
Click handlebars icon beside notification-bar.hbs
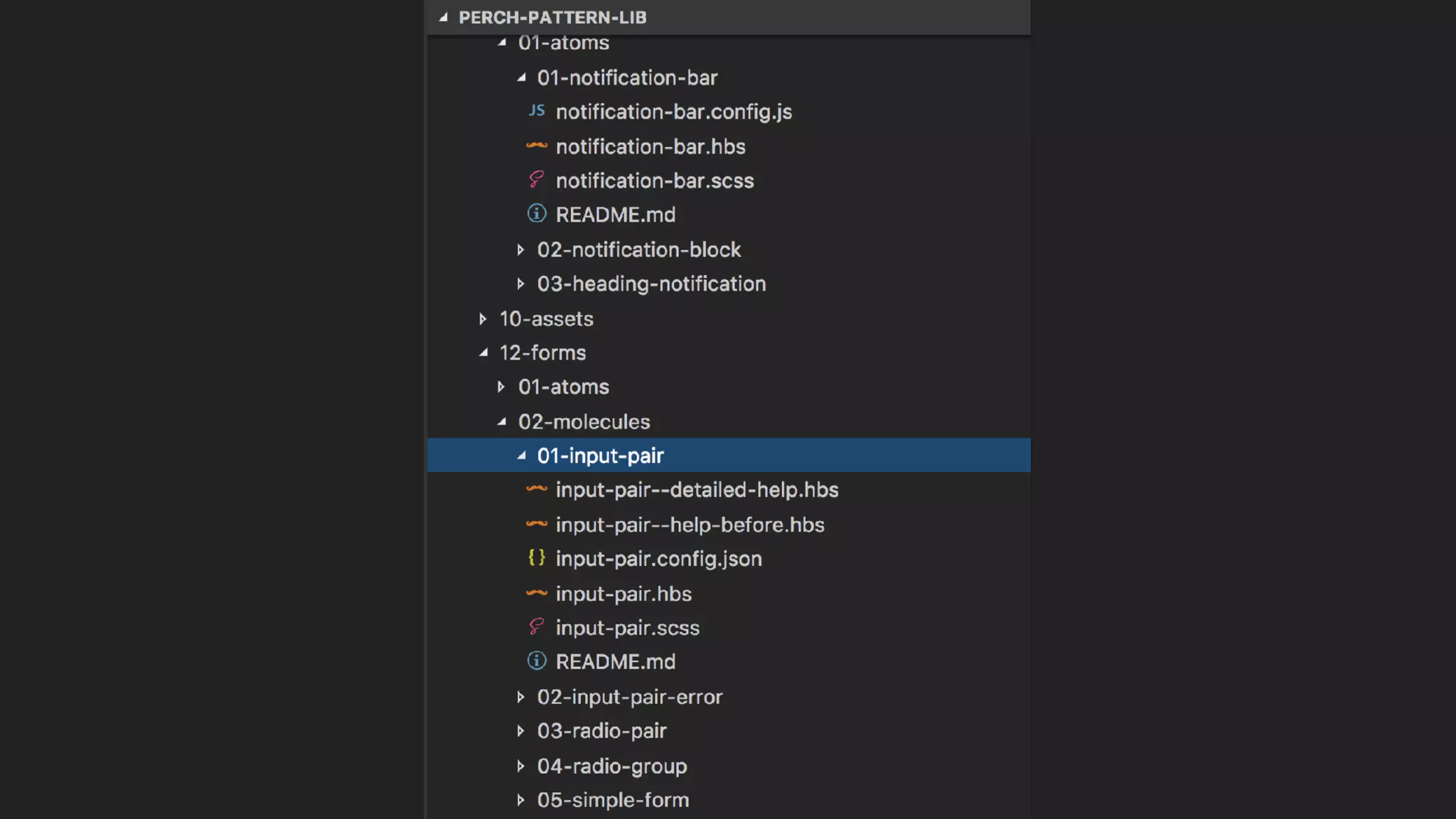(x=536, y=146)
